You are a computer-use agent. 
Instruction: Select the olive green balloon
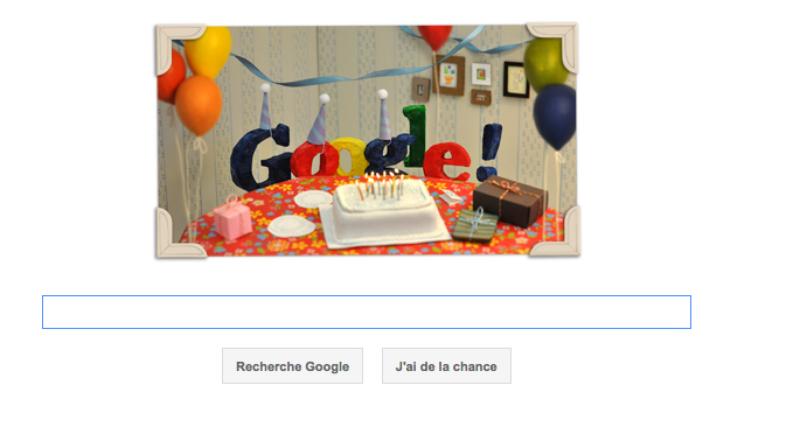[545, 64]
